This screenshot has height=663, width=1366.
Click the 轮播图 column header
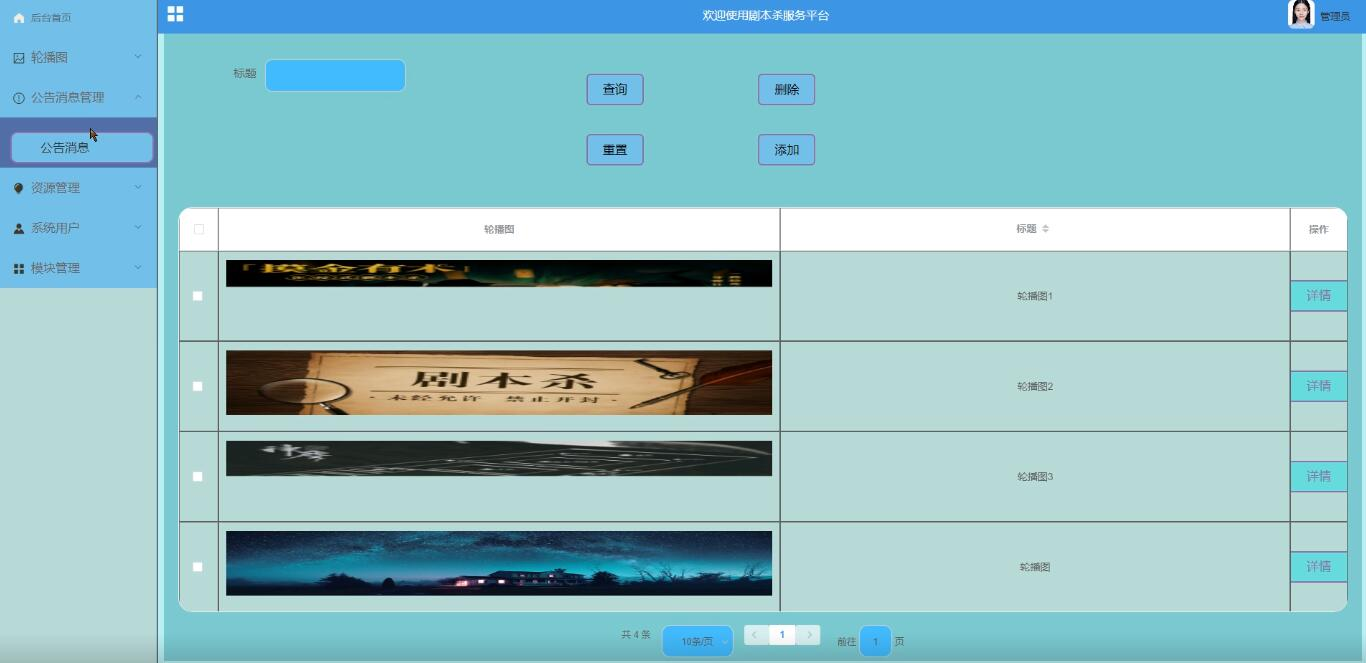click(499, 229)
